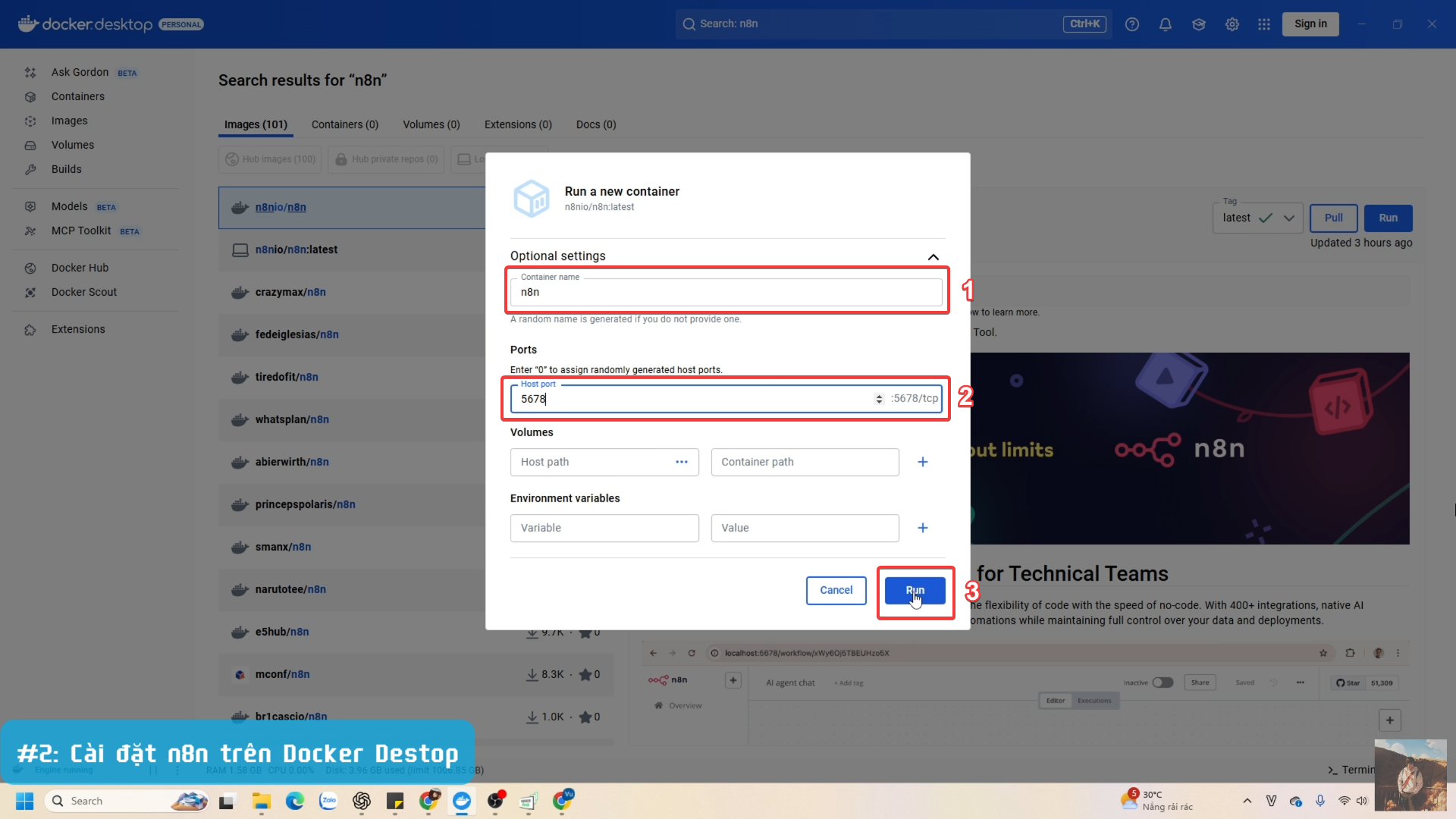Click the Host port spinner arrows

879,399
